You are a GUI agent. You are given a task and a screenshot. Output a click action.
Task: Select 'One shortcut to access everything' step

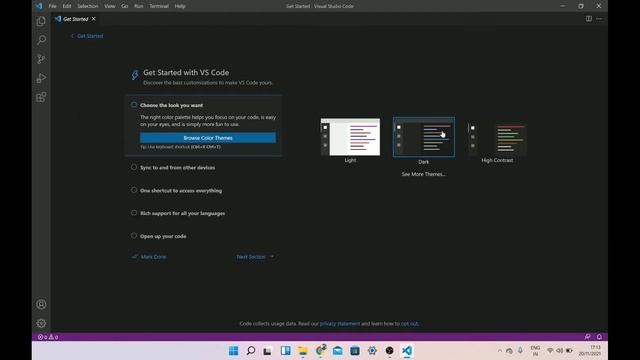181,191
